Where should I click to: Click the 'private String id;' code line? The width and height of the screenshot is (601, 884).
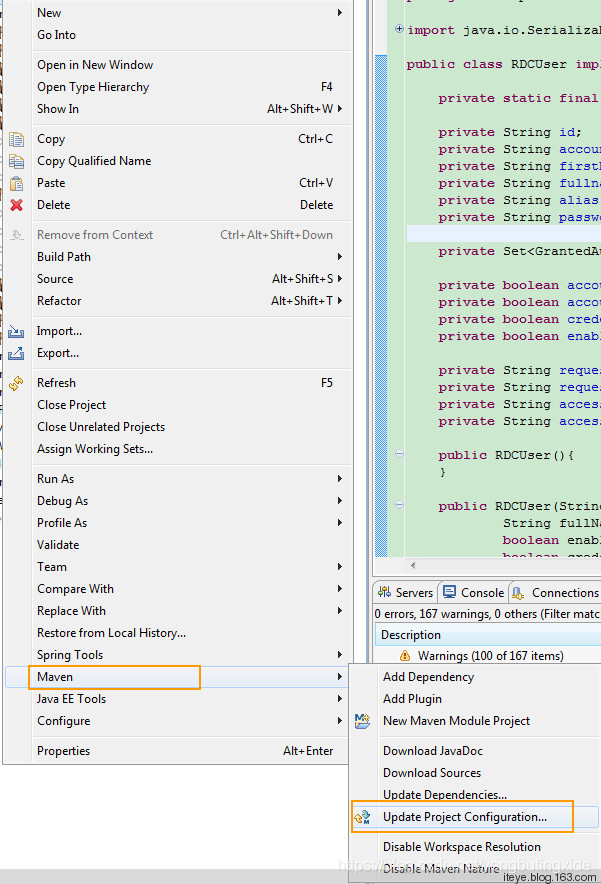(x=510, y=132)
